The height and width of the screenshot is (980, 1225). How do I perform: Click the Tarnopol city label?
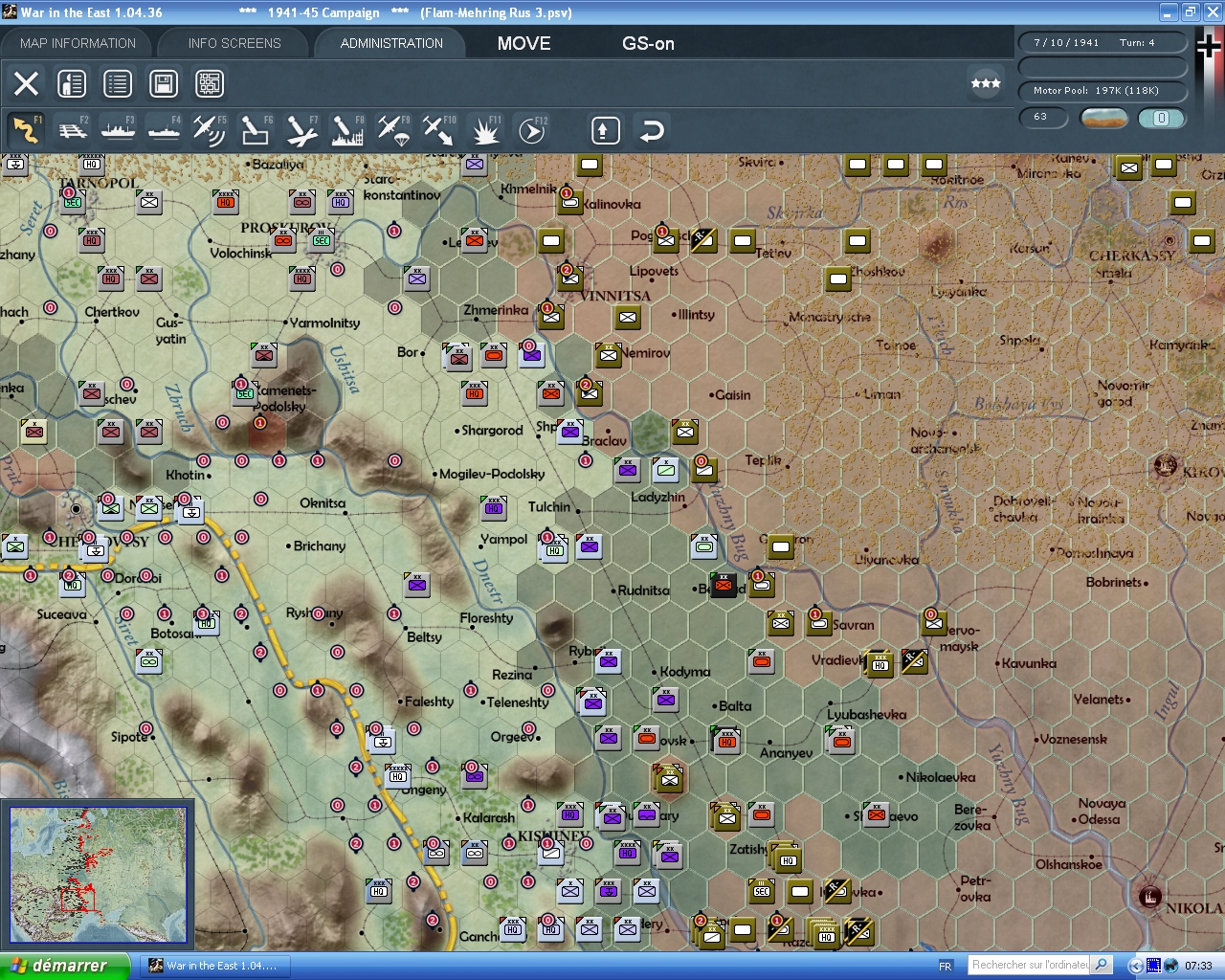99,183
